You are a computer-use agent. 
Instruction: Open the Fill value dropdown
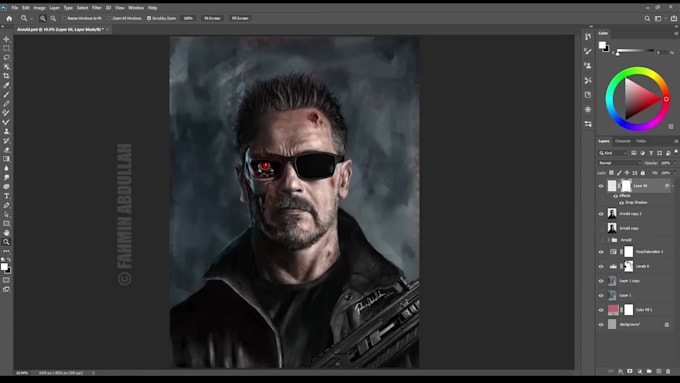[674, 173]
